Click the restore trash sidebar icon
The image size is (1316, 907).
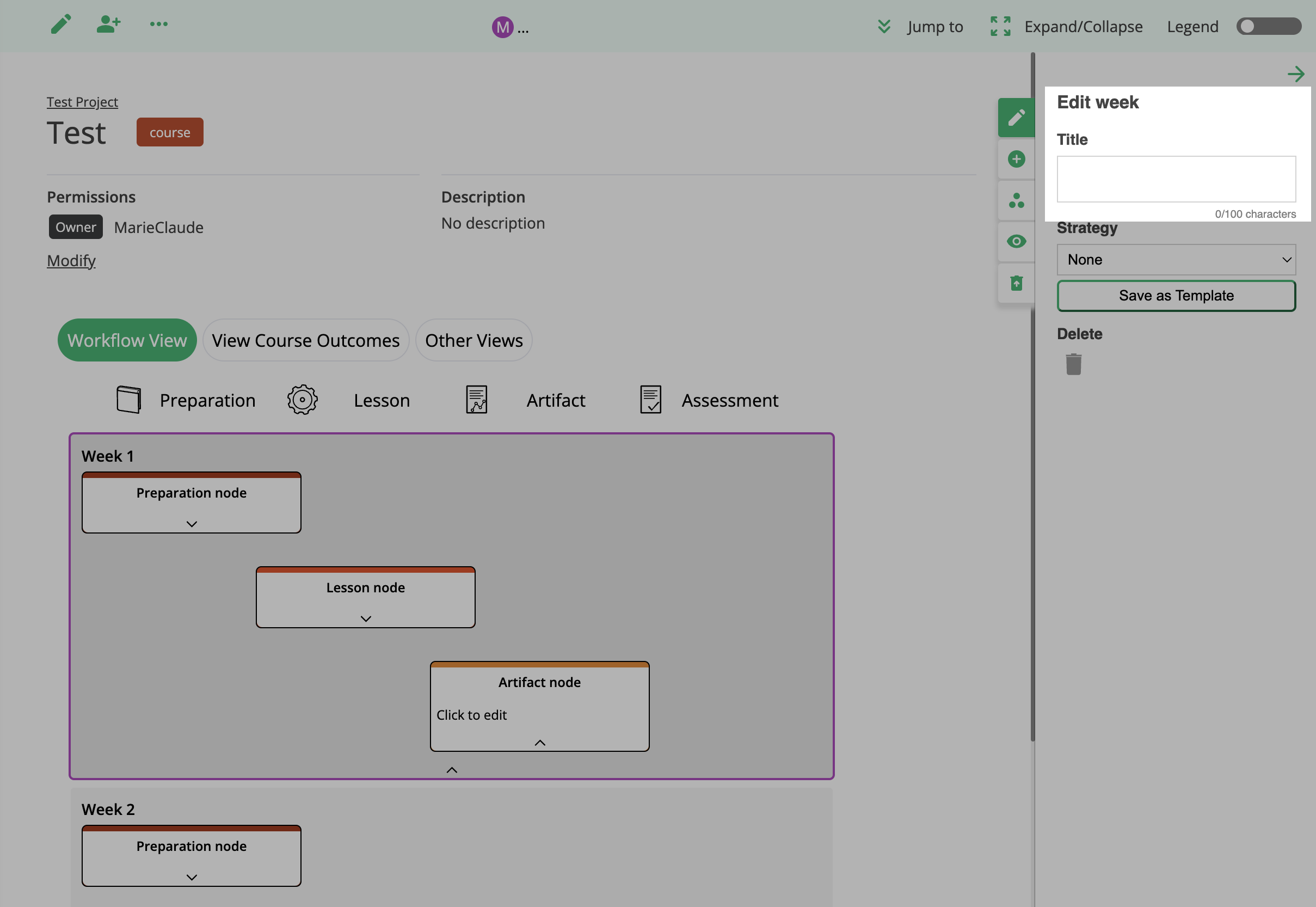point(1016,283)
